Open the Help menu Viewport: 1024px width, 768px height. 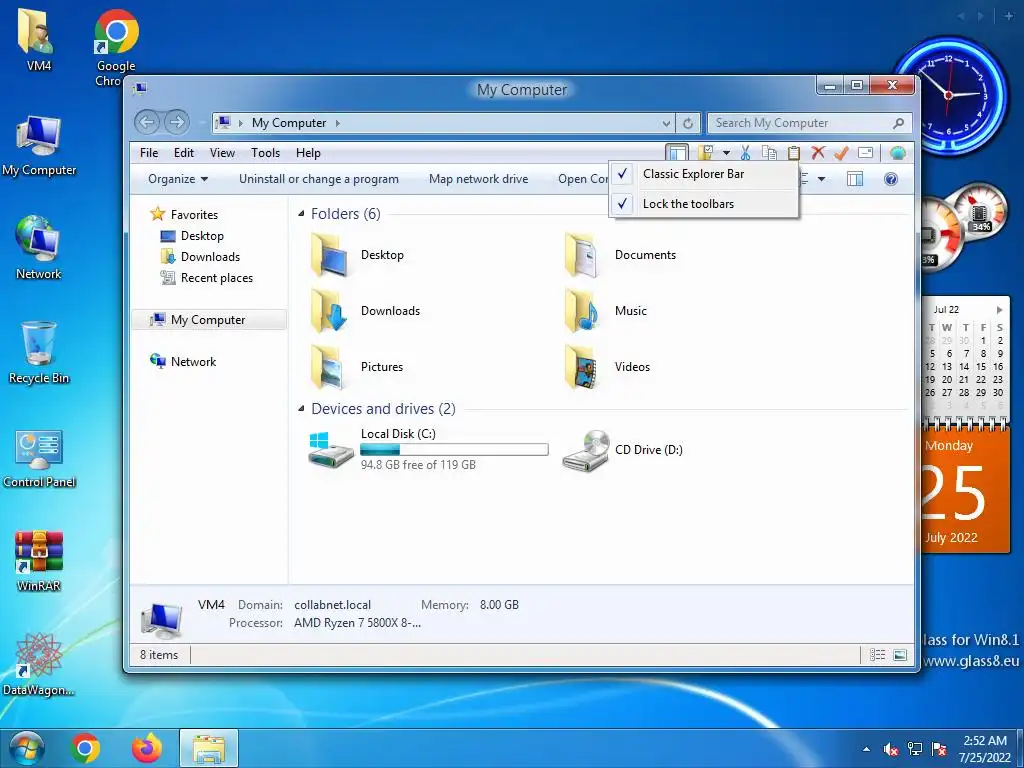point(308,153)
